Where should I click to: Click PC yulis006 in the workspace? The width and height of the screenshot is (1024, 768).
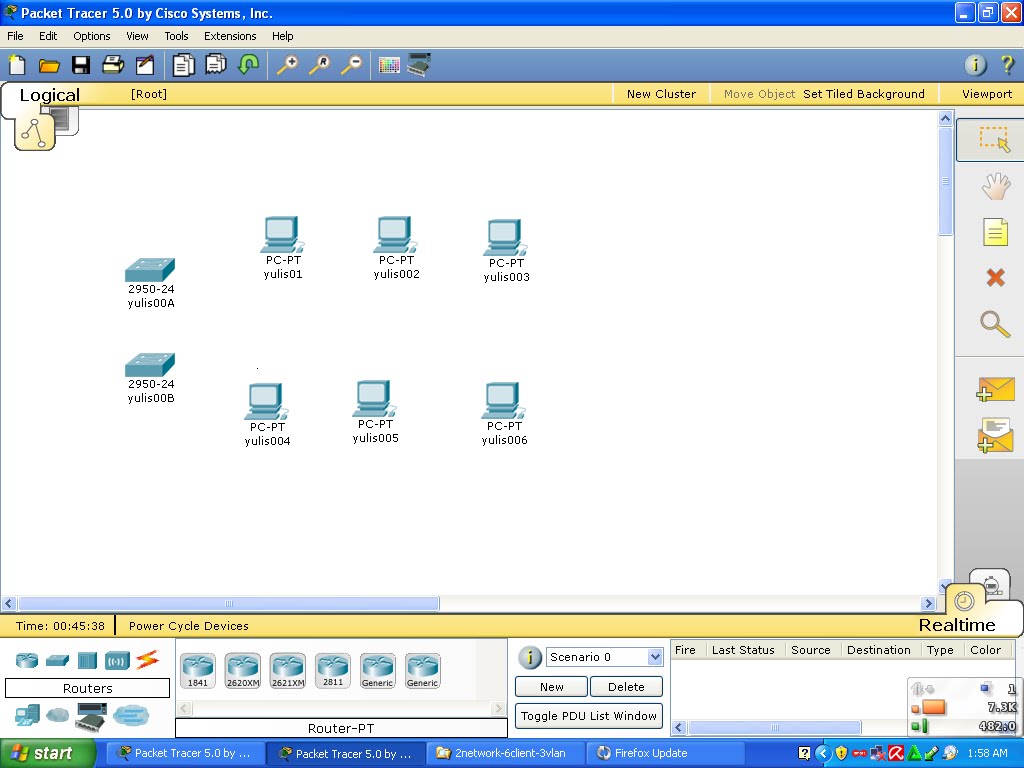point(504,401)
